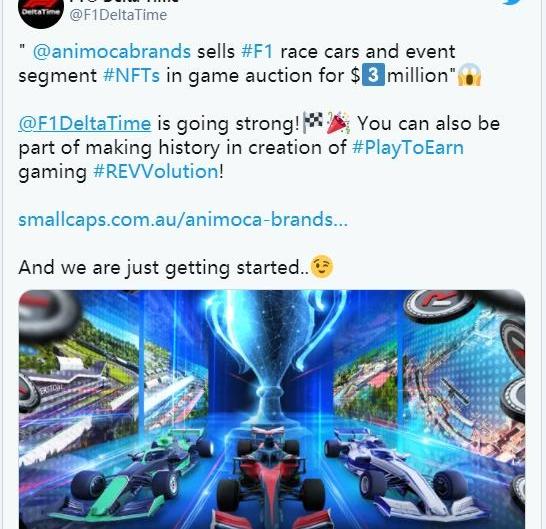Click the winking face emoji
546x529 pixels.
pyautogui.click(x=321, y=267)
